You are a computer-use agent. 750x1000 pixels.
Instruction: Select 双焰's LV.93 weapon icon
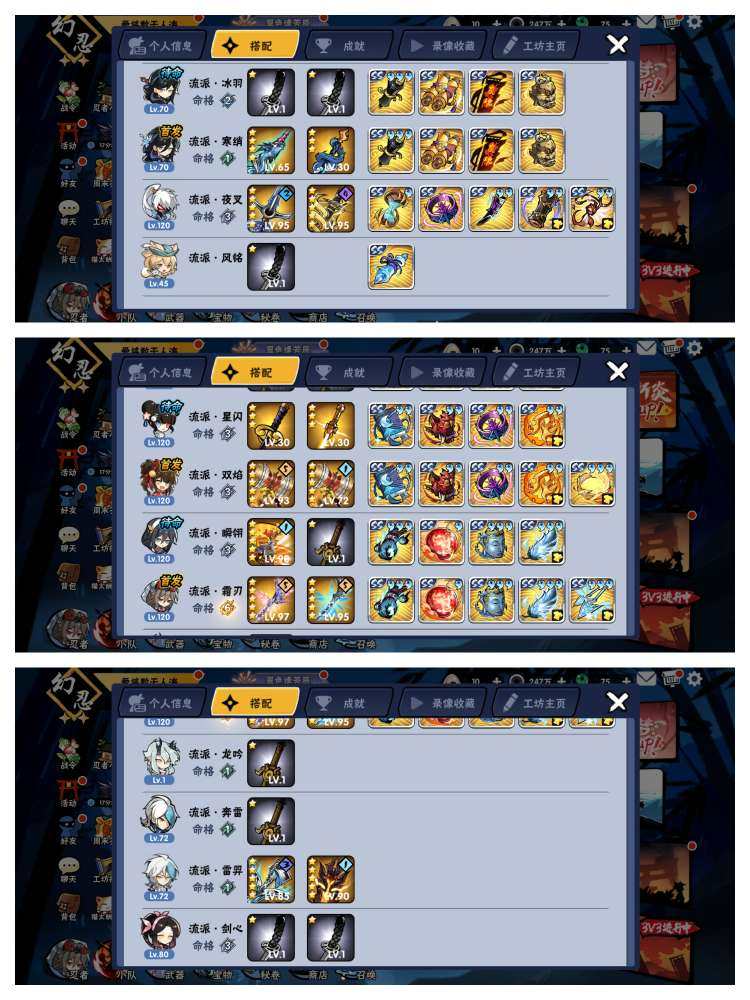pyautogui.click(x=271, y=484)
